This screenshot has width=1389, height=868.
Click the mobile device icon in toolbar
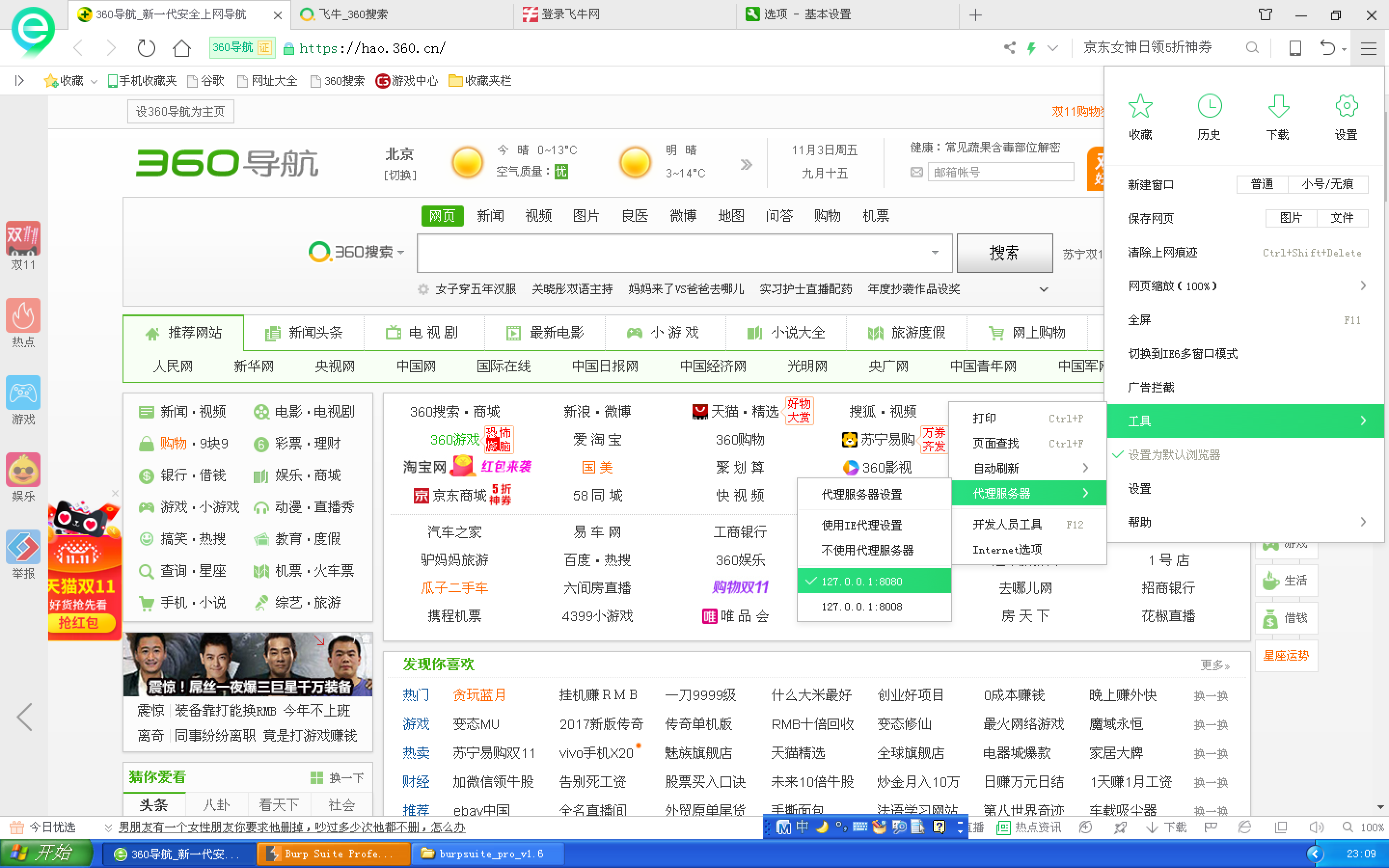pyautogui.click(x=1295, y=48)
